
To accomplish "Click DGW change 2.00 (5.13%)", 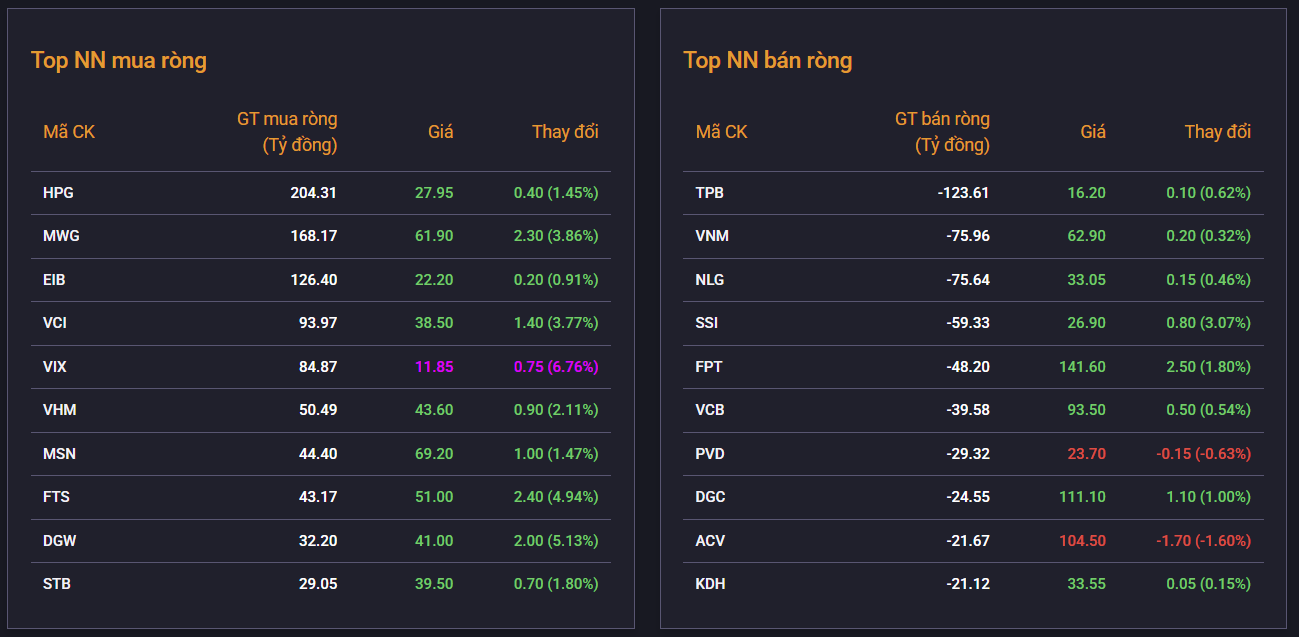I will [556, 541].
